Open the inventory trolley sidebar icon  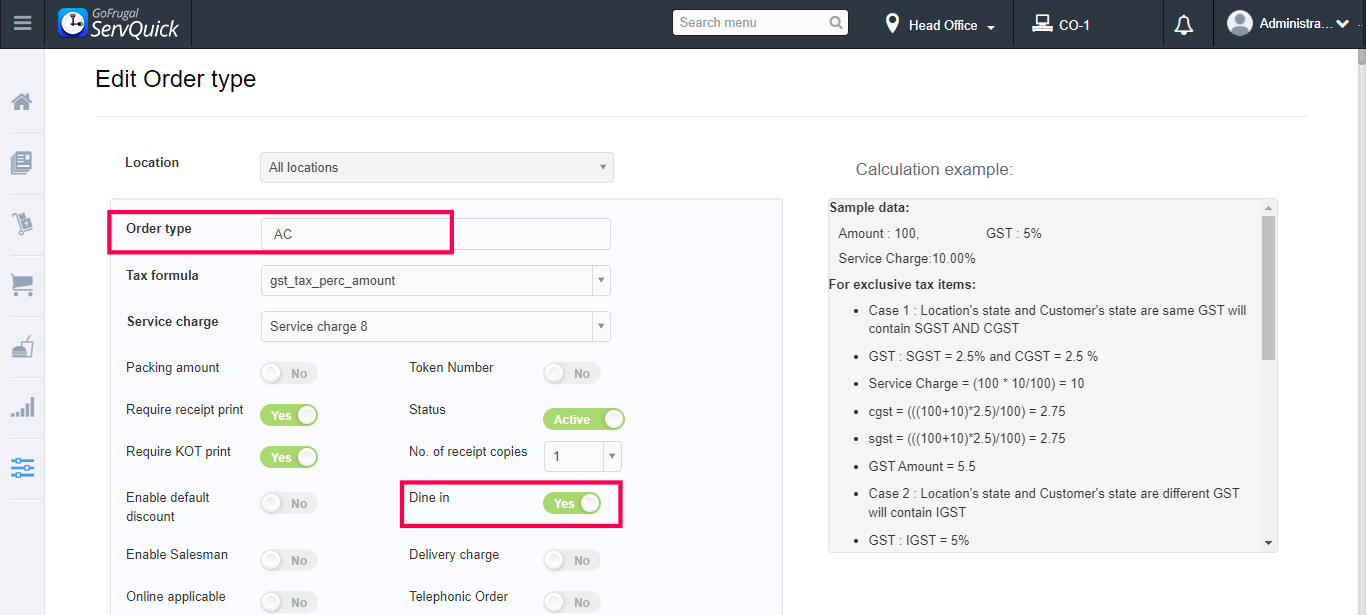[22, 224]
